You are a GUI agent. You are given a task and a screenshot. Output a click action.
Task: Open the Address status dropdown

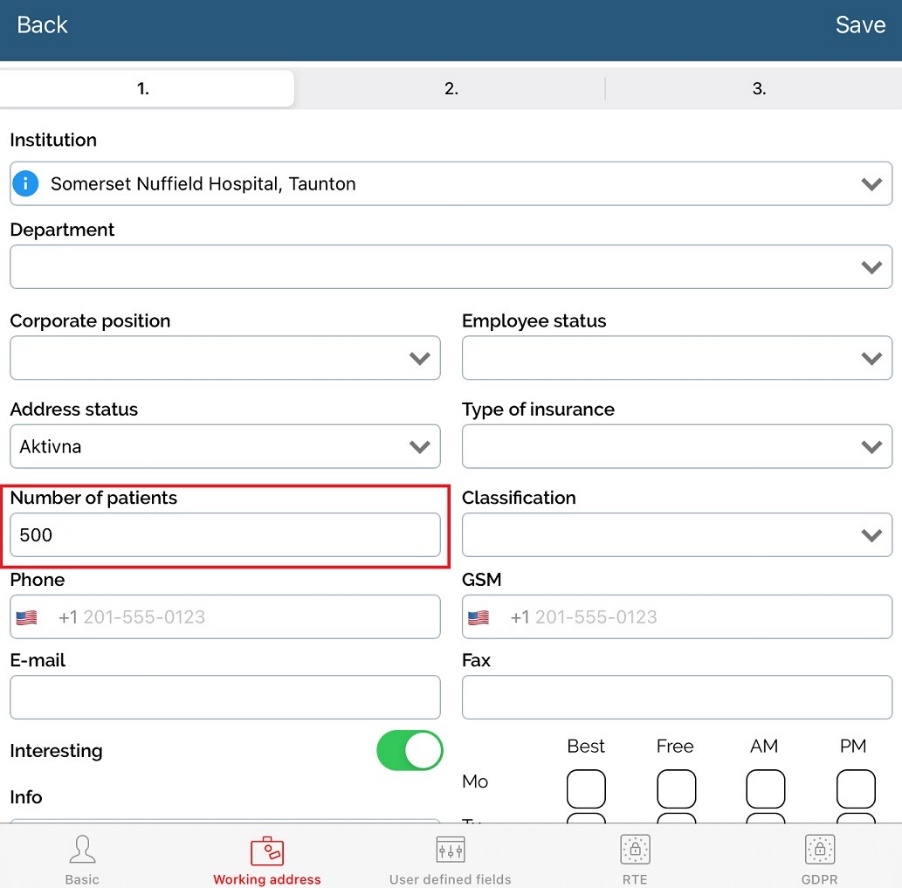[225, 447]
